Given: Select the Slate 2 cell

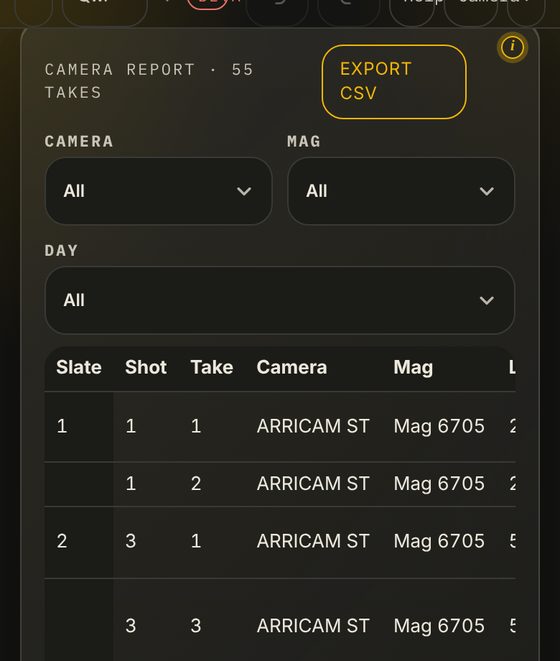Looking at the screenshot, I should click(x=79, y=541).
